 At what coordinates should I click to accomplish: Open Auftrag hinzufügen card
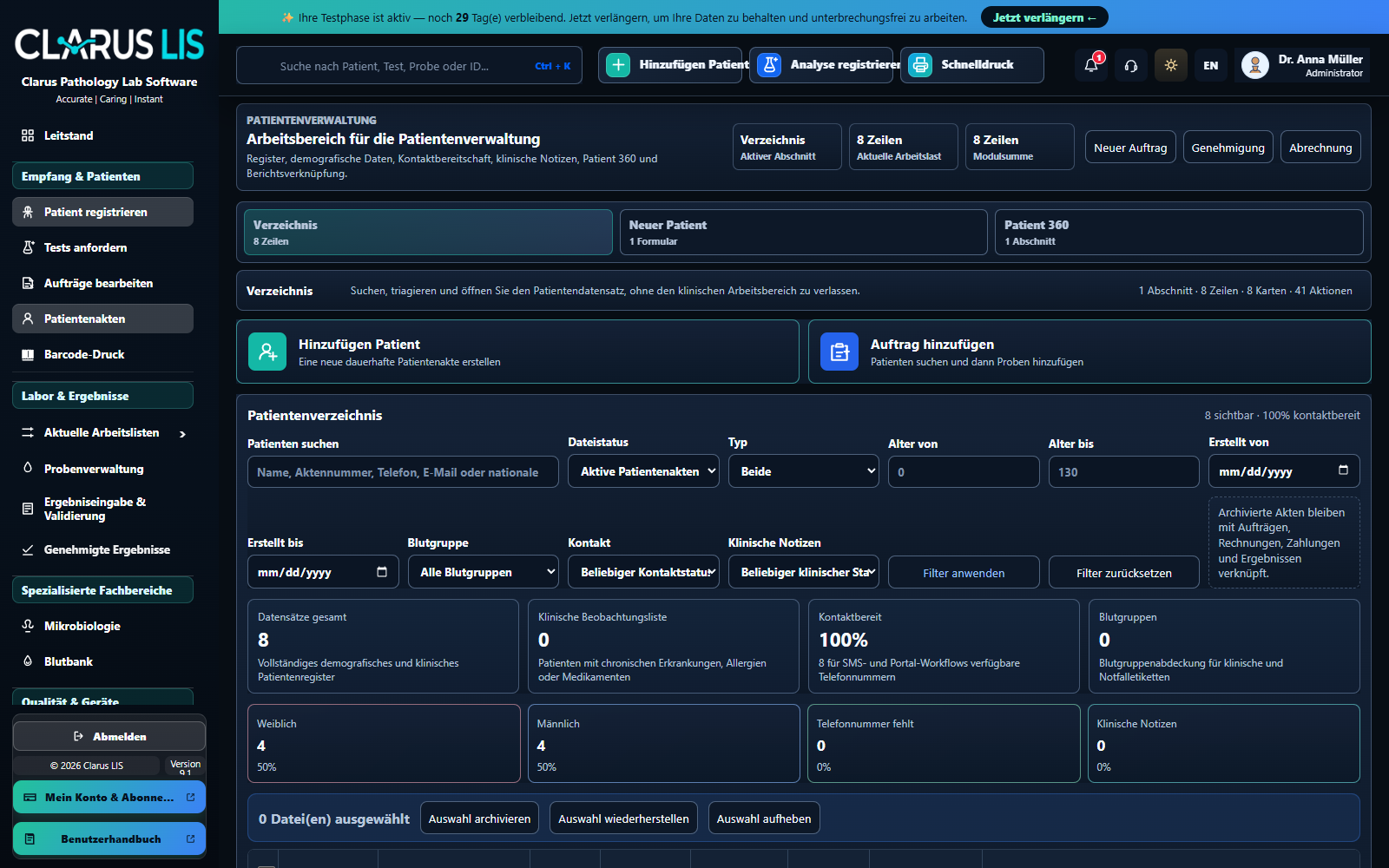point(1089,352)
